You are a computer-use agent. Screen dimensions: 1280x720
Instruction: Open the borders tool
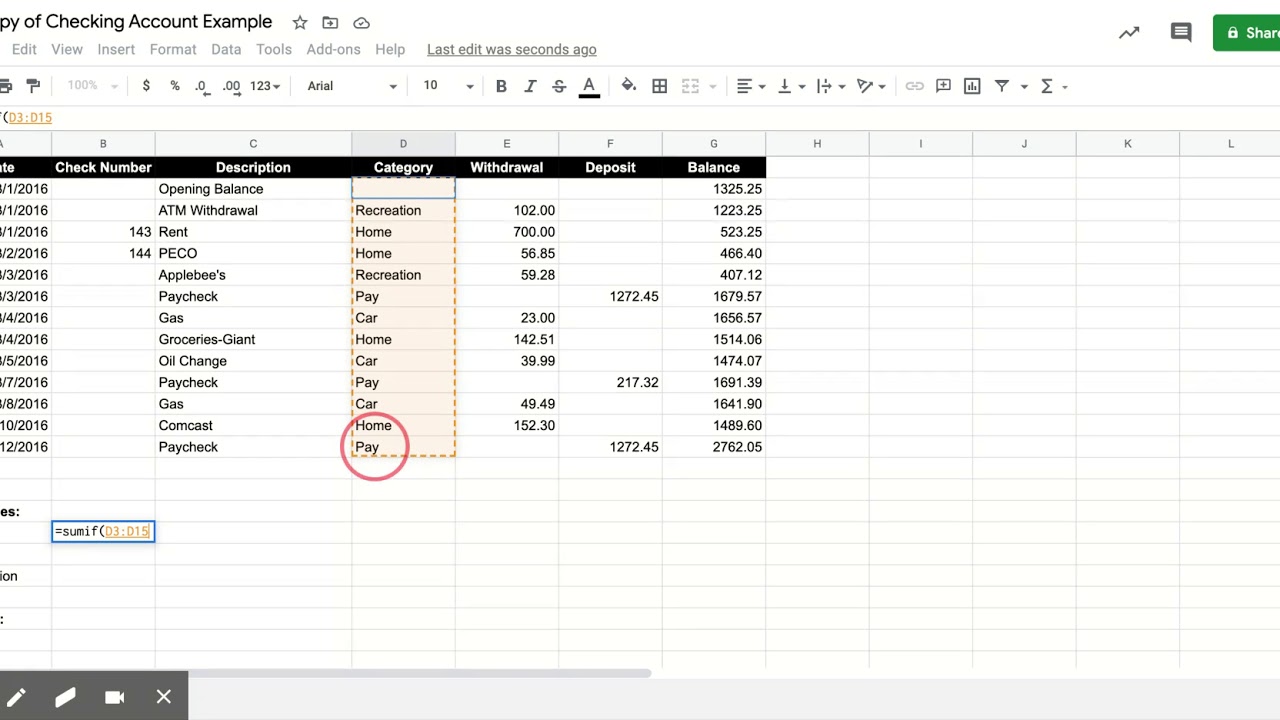pyautogui.click(x=660, y=86)
